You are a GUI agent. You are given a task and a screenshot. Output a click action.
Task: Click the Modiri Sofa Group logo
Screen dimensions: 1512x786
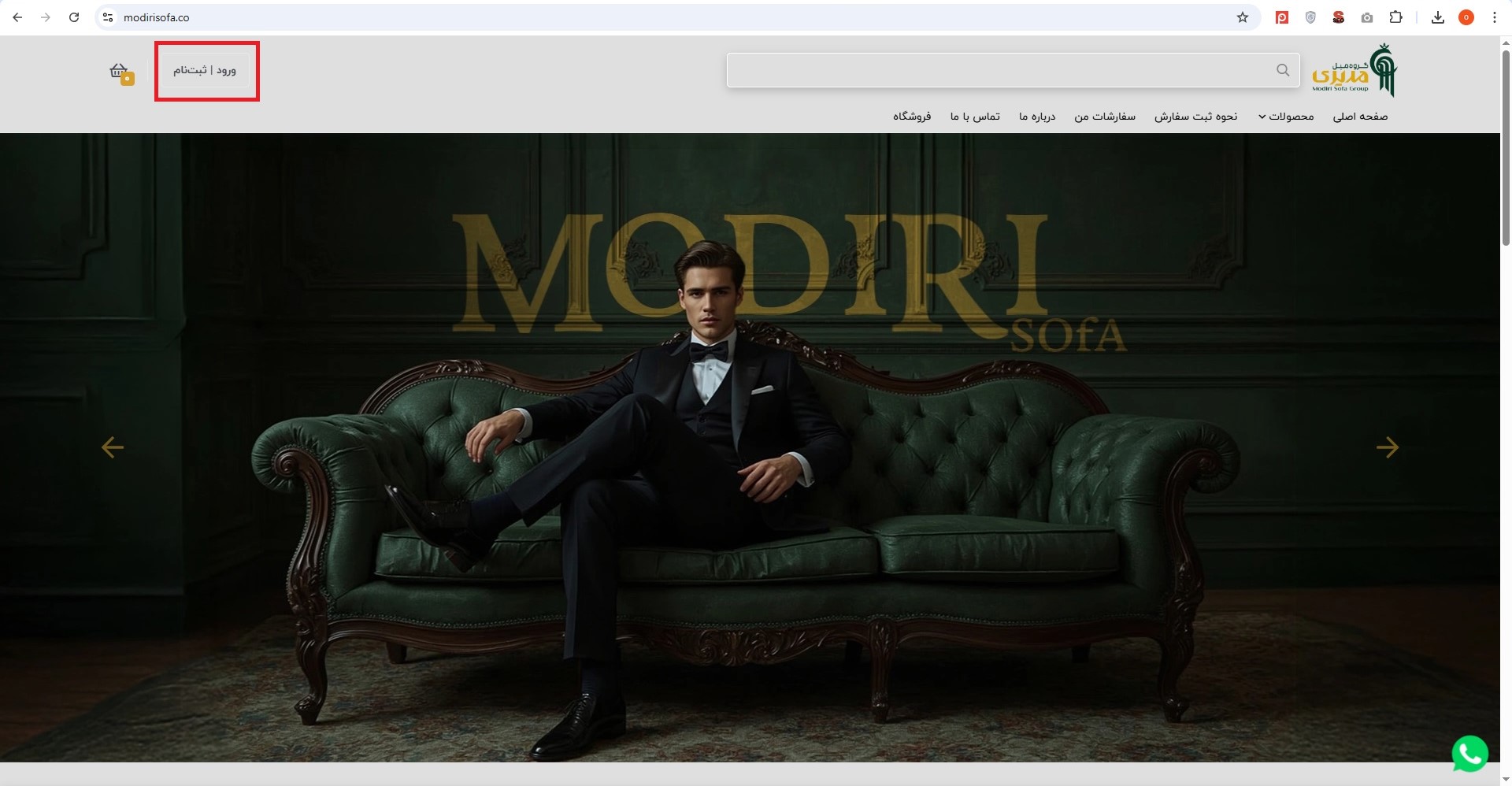(x=1354, y=70)
